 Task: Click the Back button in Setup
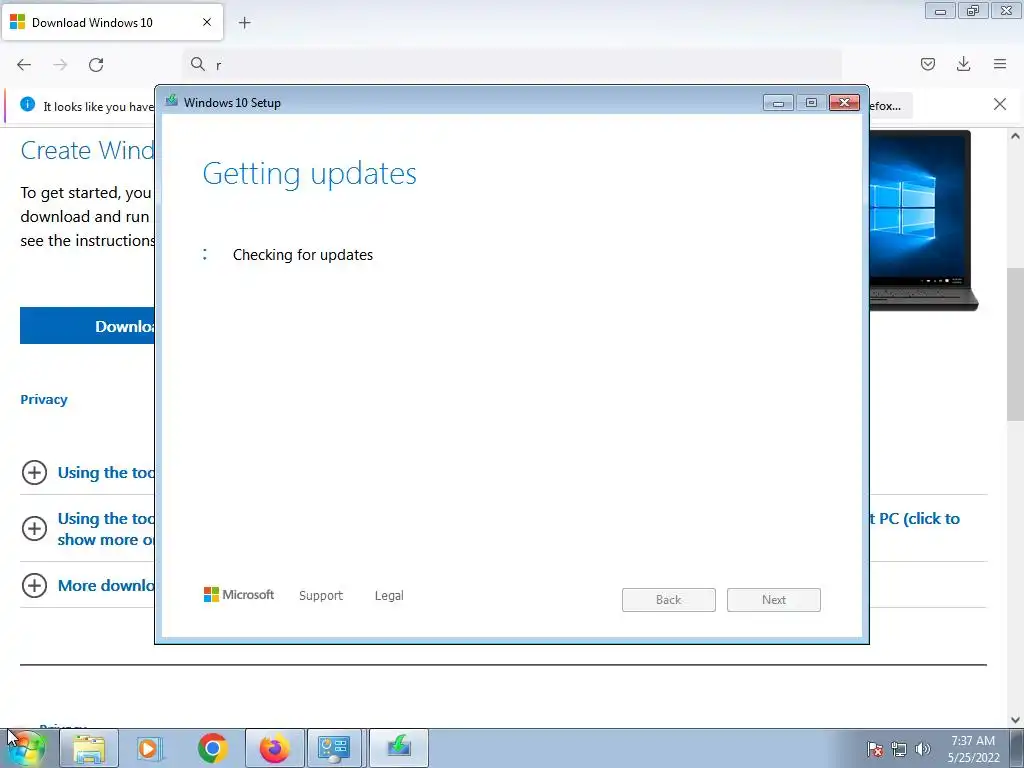(669, 600)
